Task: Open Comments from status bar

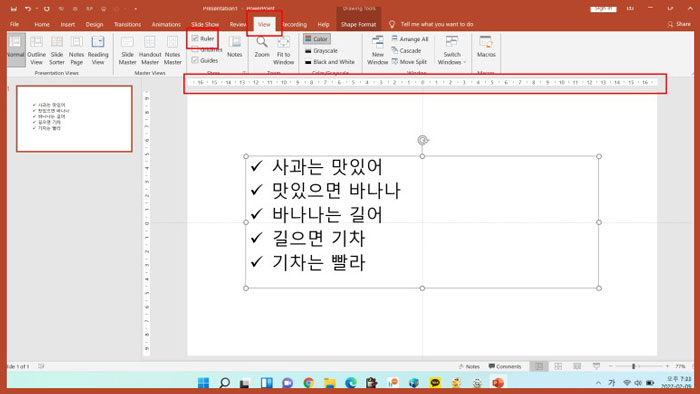Action: pyautogui.click(x=505, y=366)
